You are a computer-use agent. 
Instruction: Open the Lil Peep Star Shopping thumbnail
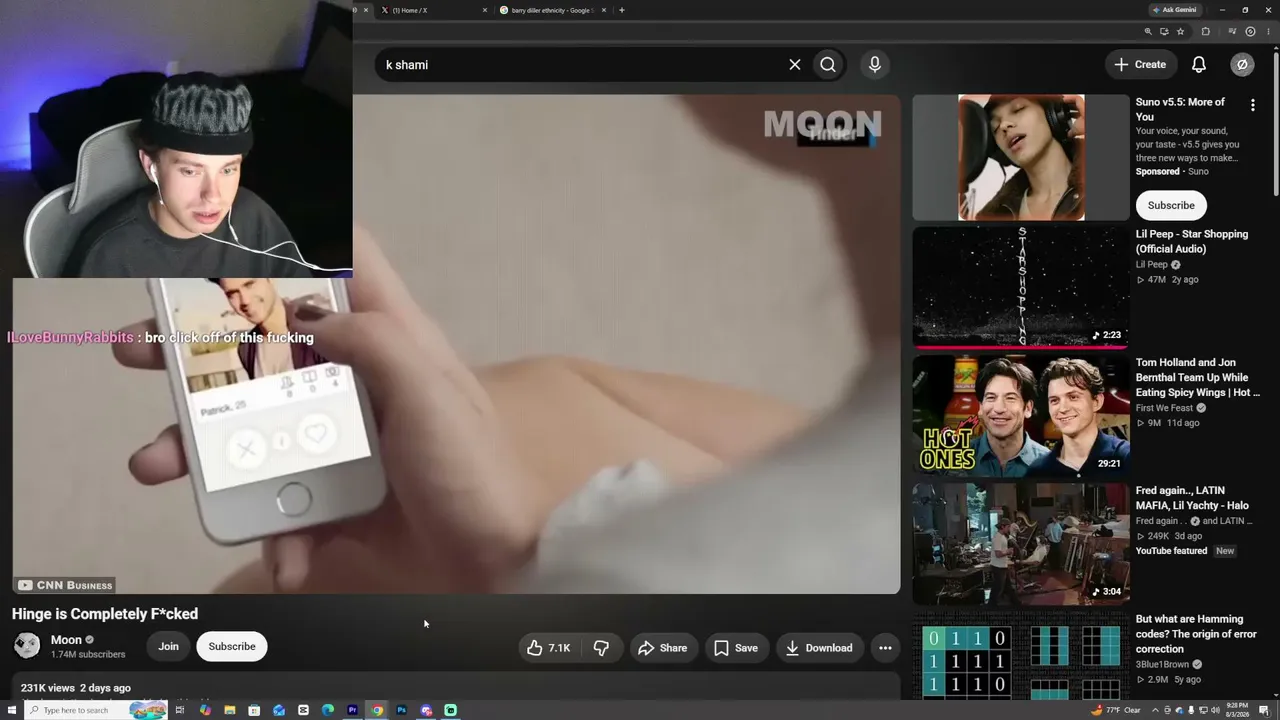1021,287
